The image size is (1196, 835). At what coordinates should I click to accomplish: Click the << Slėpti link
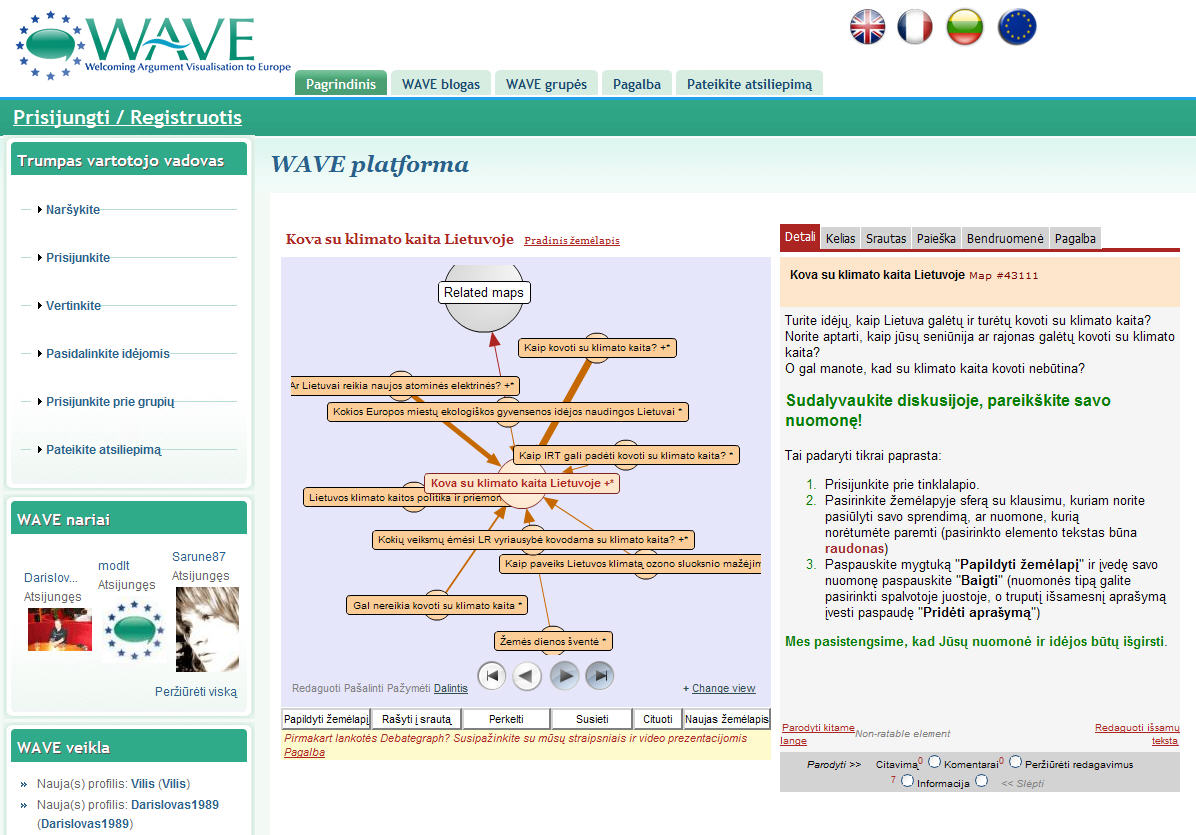tap(1023, 783)
